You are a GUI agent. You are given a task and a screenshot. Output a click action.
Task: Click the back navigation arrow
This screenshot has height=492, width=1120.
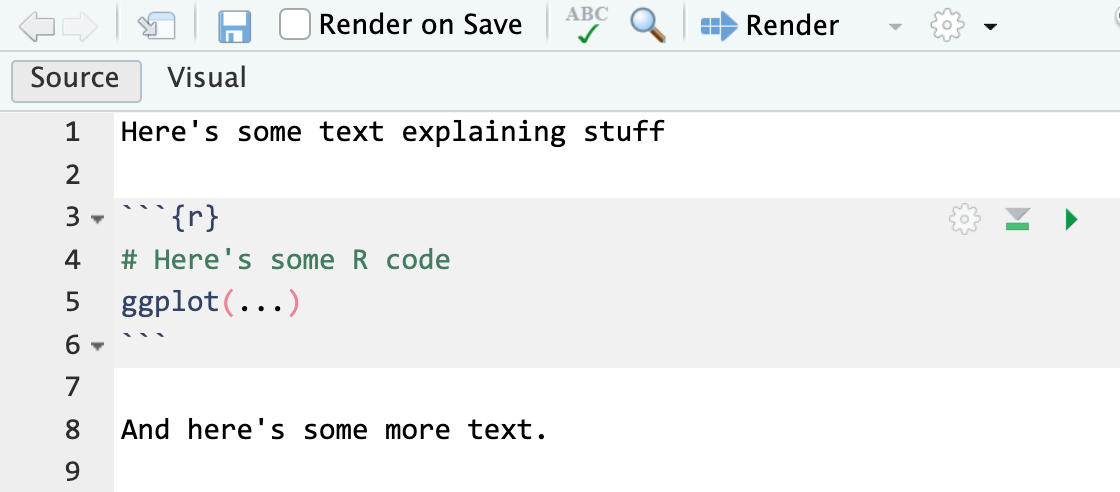point(35,26)
